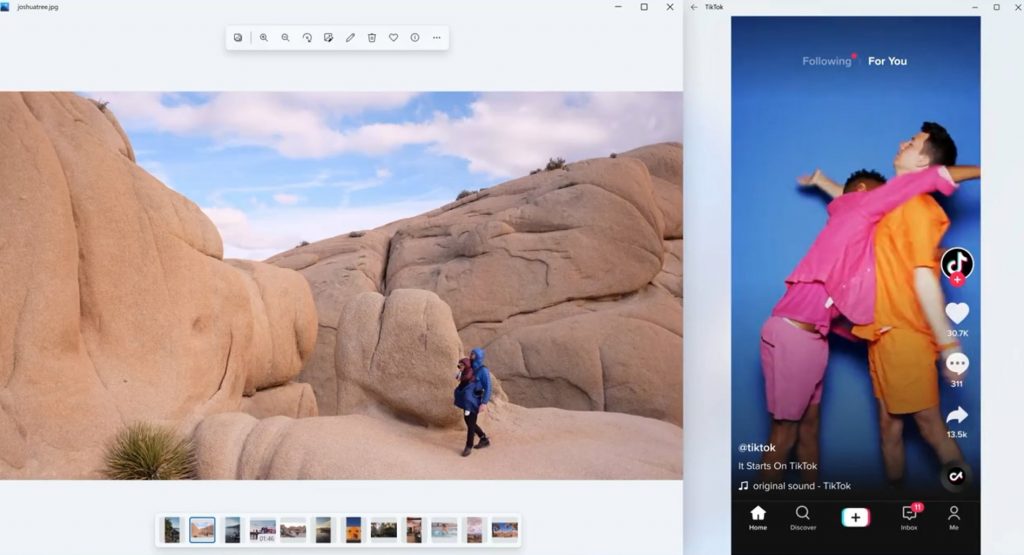
Task: Click the zoom out magnifier icon
Action: (x=285, y=38)
